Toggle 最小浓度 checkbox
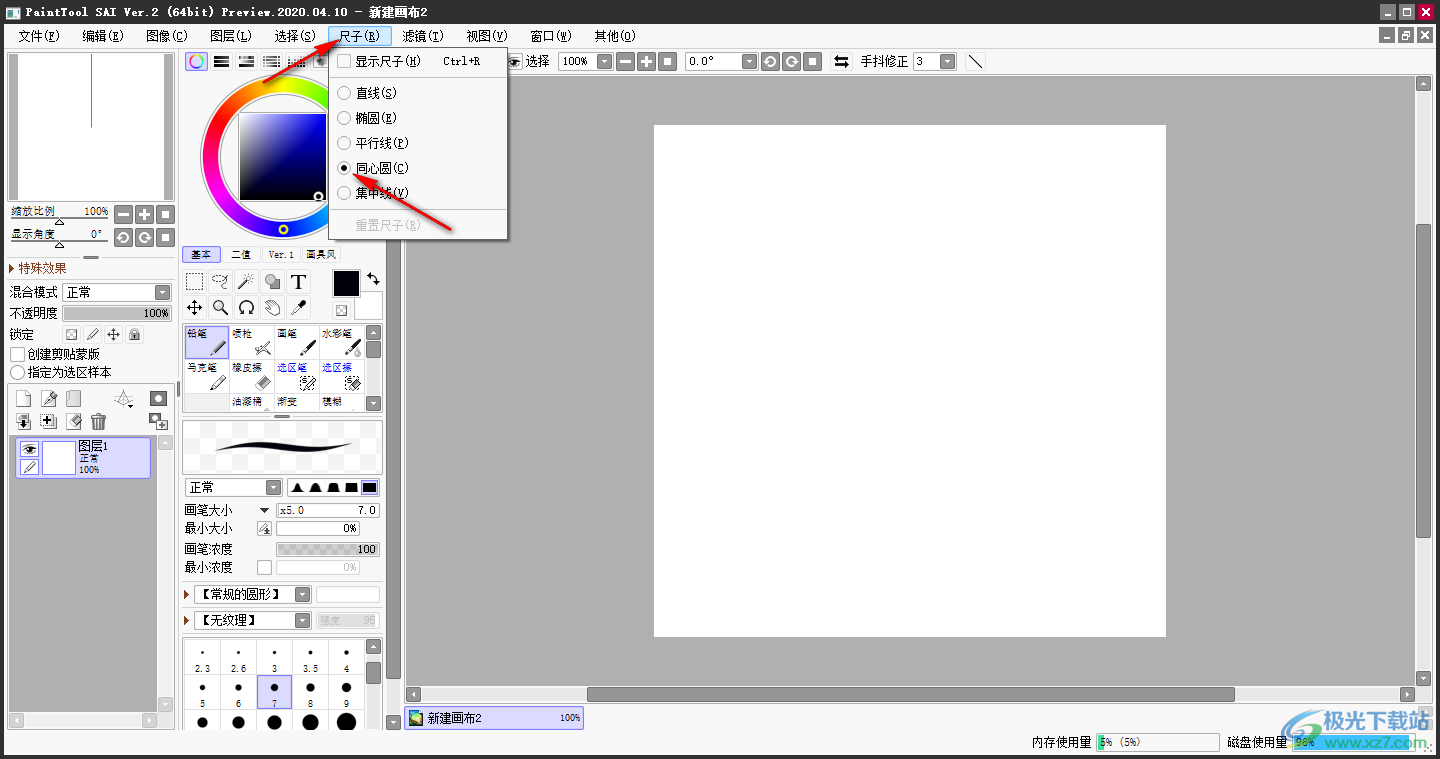The width and height of the screenshot is (1440, 759). [x=264, y=567]
